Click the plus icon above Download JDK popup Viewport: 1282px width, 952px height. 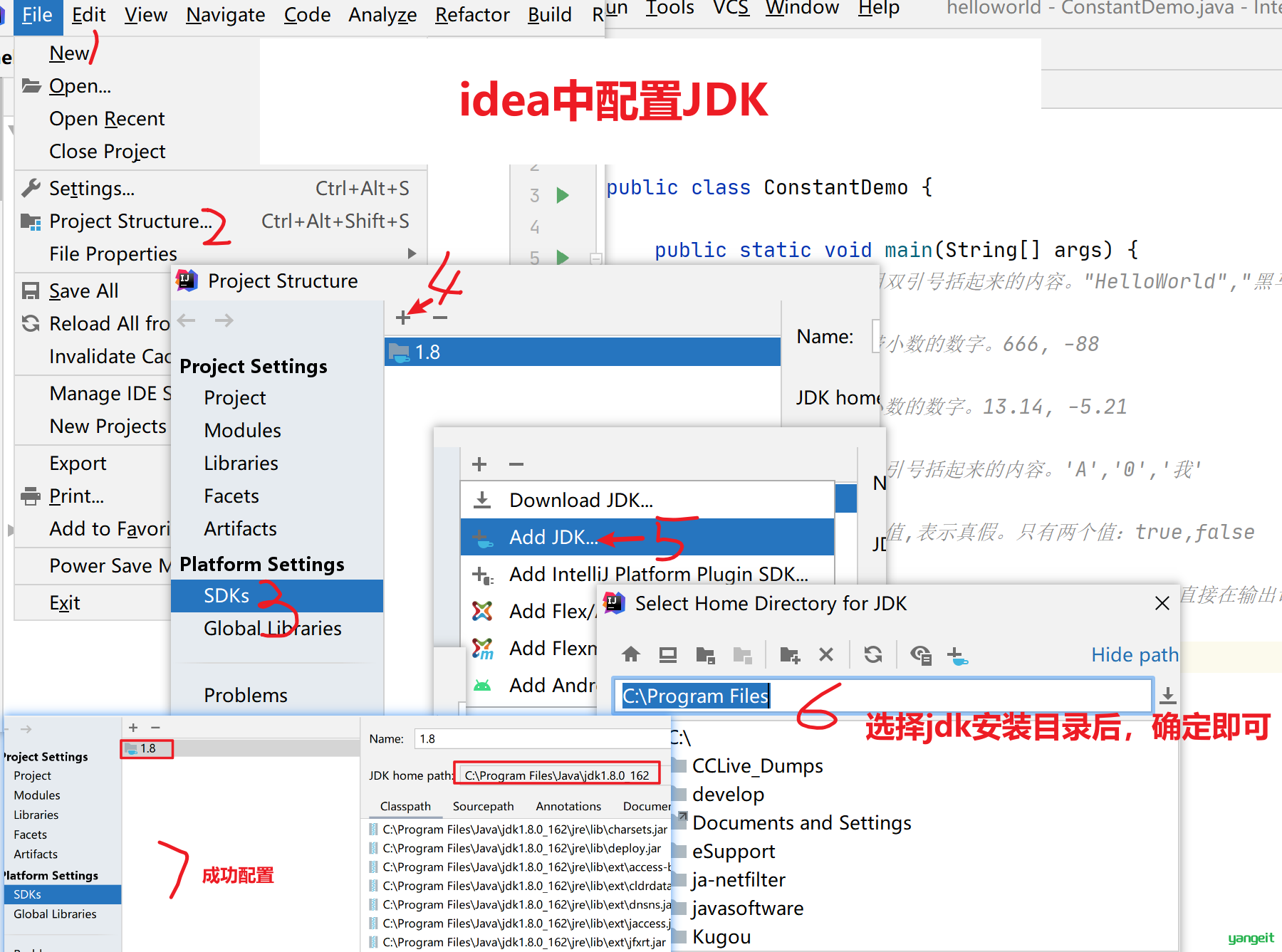click(x=479, y=464)
